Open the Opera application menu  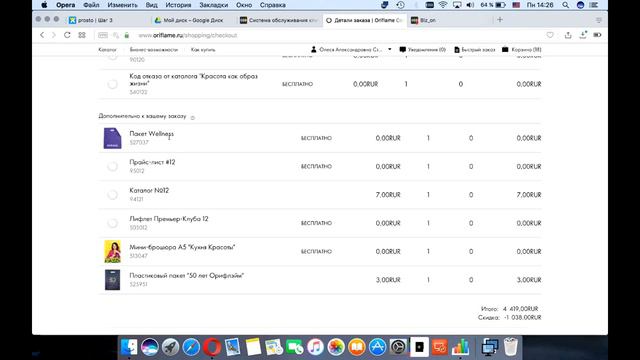(x=65, y=5)
